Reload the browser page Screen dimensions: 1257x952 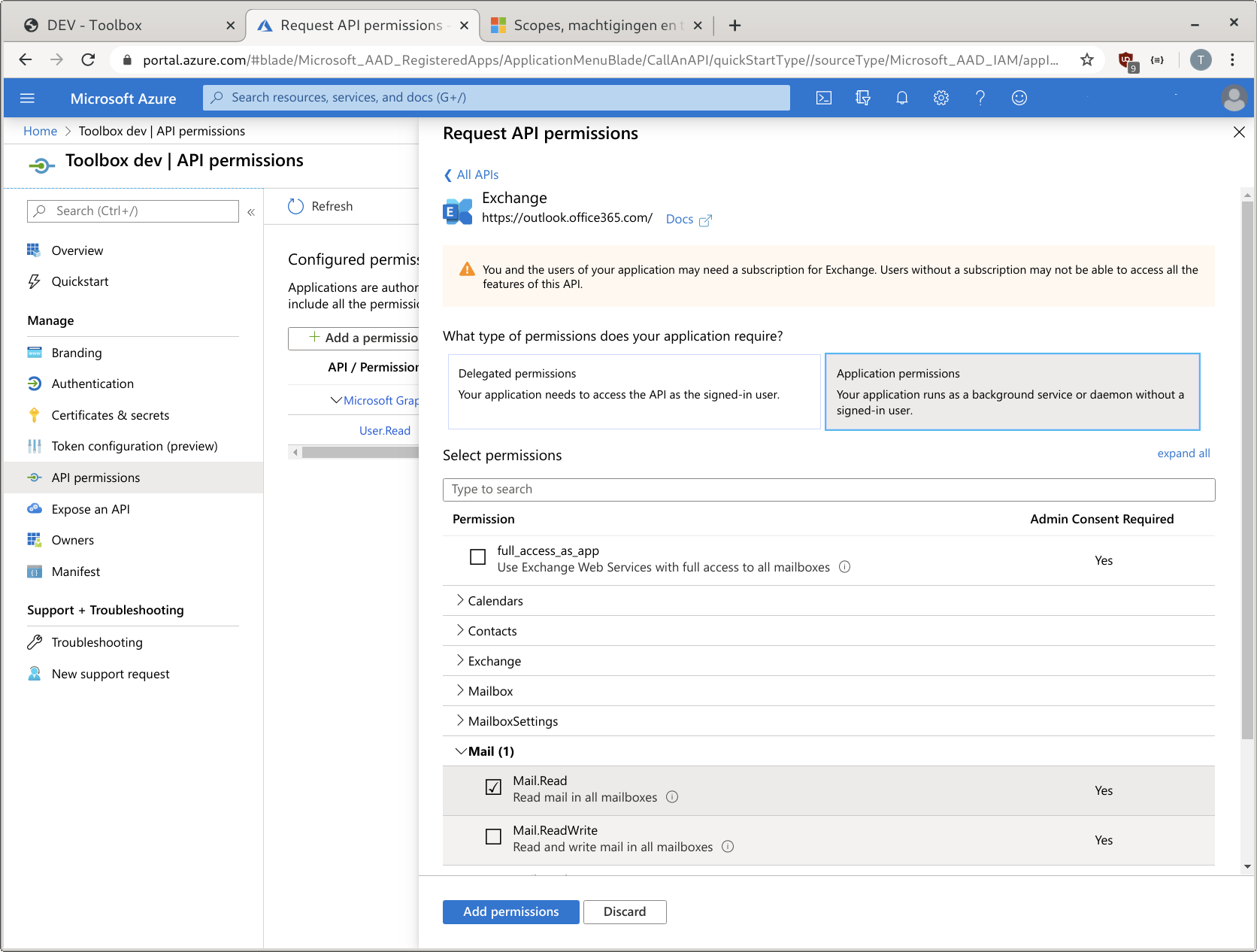[x=88, y=59]
